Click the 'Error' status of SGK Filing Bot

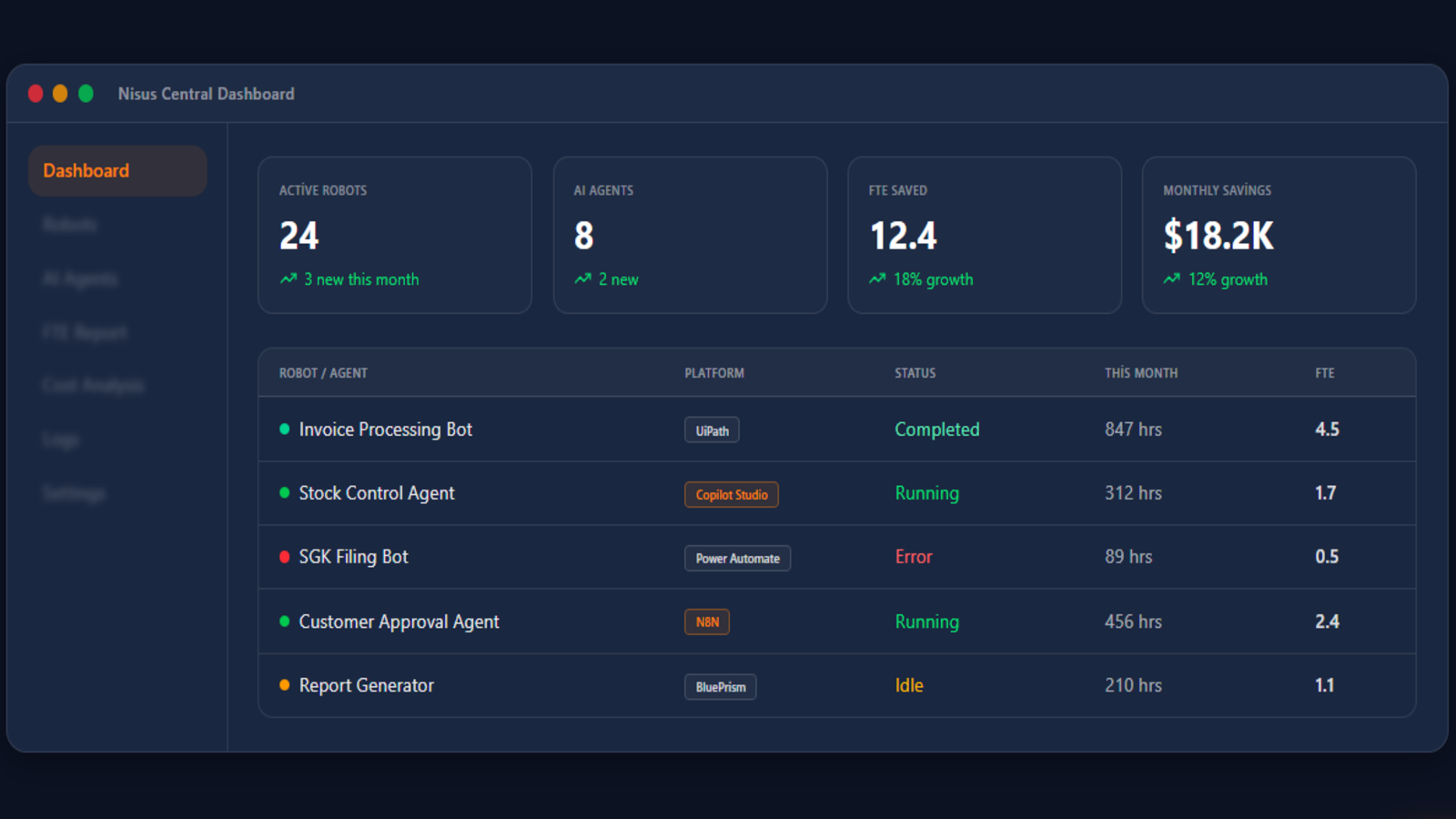pyautogui.click(x=914, y=557)
